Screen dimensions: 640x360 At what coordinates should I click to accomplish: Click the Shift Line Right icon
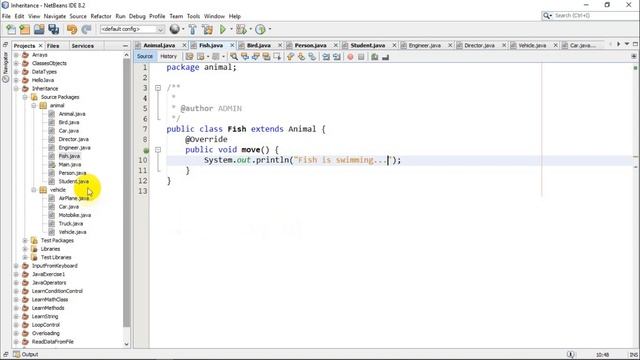tap(336, 57)
